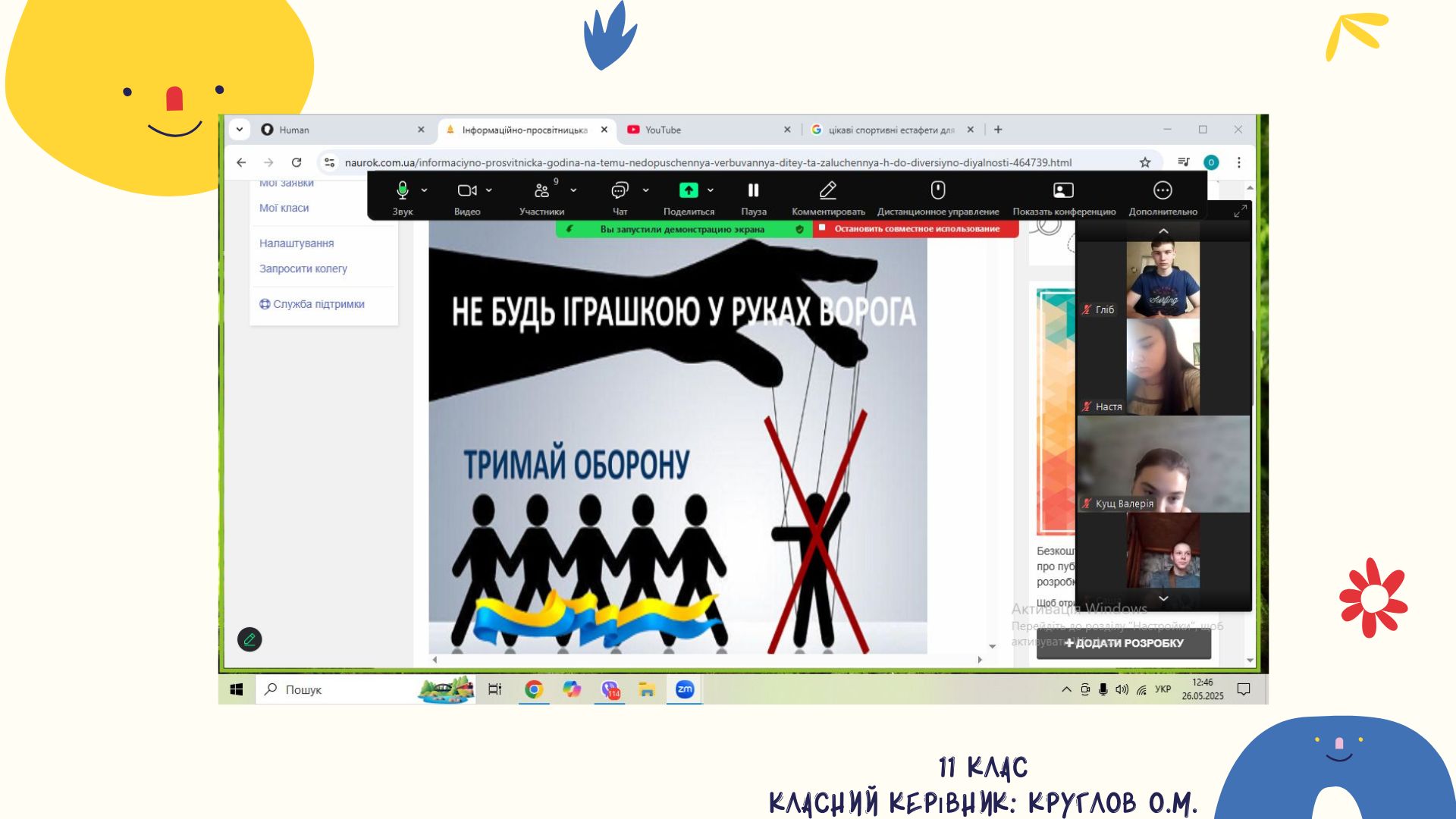Close the Human tab

tap(421, 130)
